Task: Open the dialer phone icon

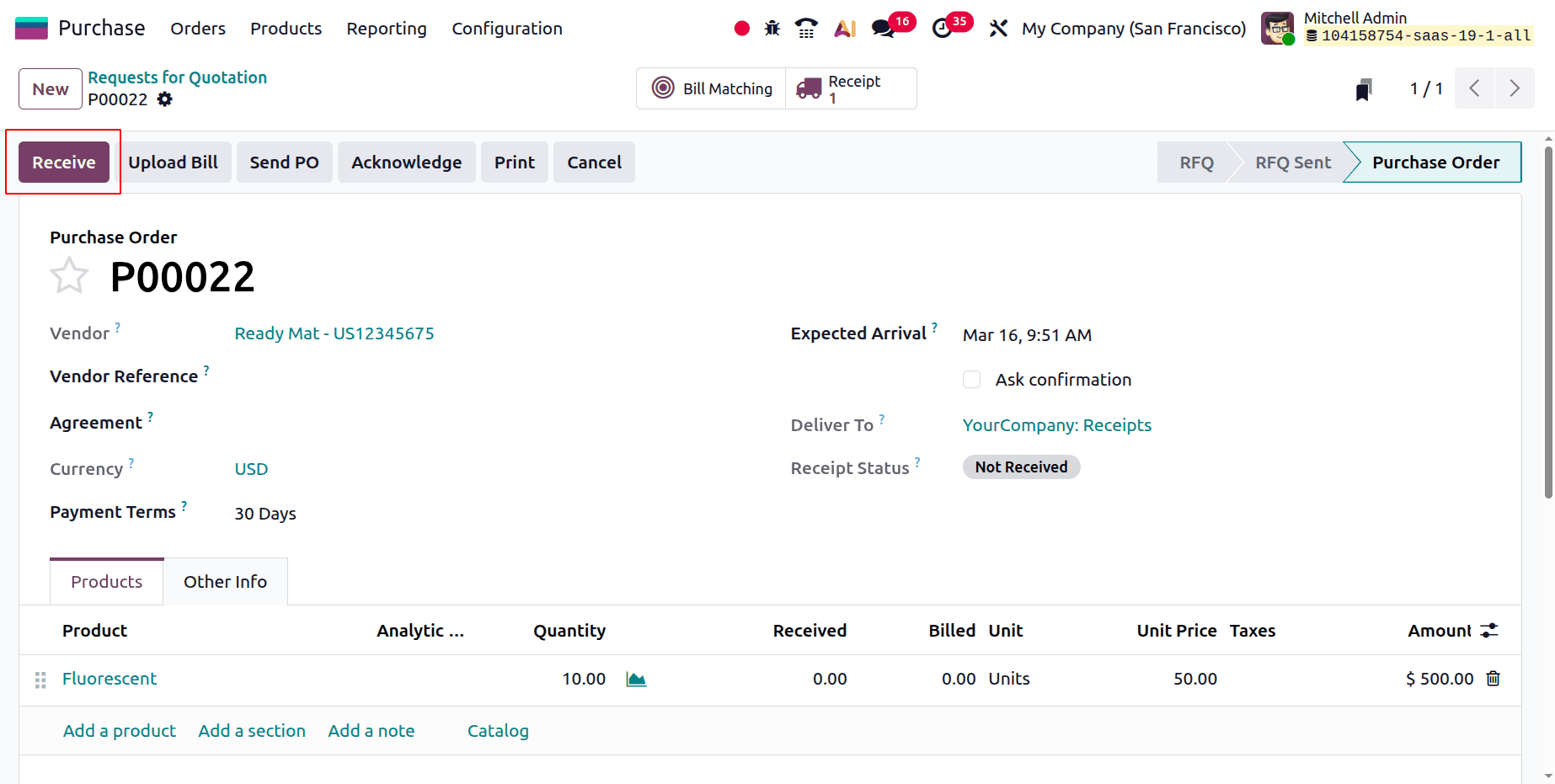Action: 806,28
